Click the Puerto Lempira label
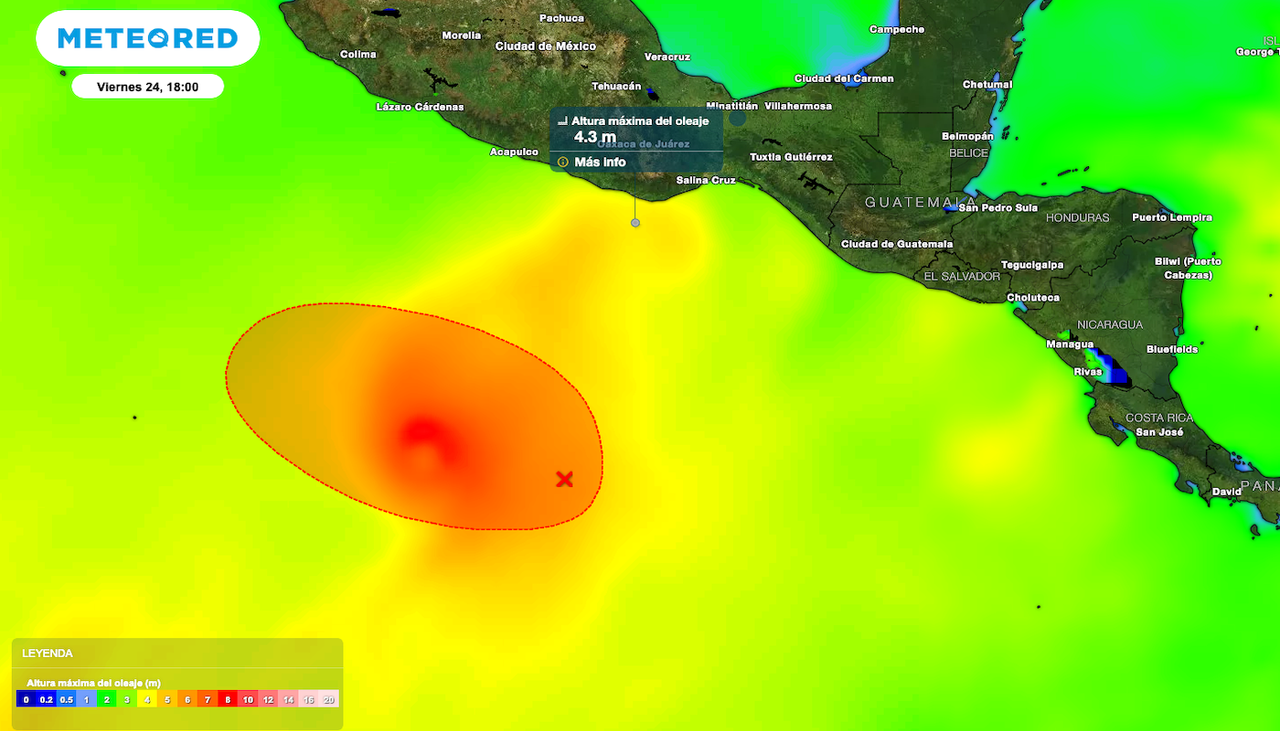The width and height of the screenshot is (1280, 731). coord(1172,217)
